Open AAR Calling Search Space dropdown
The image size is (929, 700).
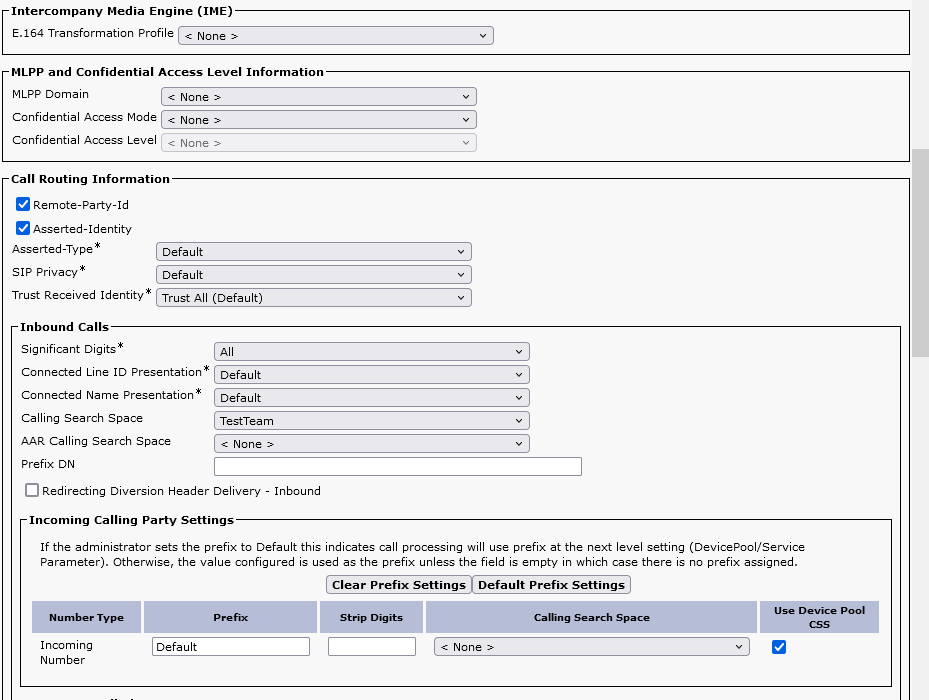click(x=371, y=444)
